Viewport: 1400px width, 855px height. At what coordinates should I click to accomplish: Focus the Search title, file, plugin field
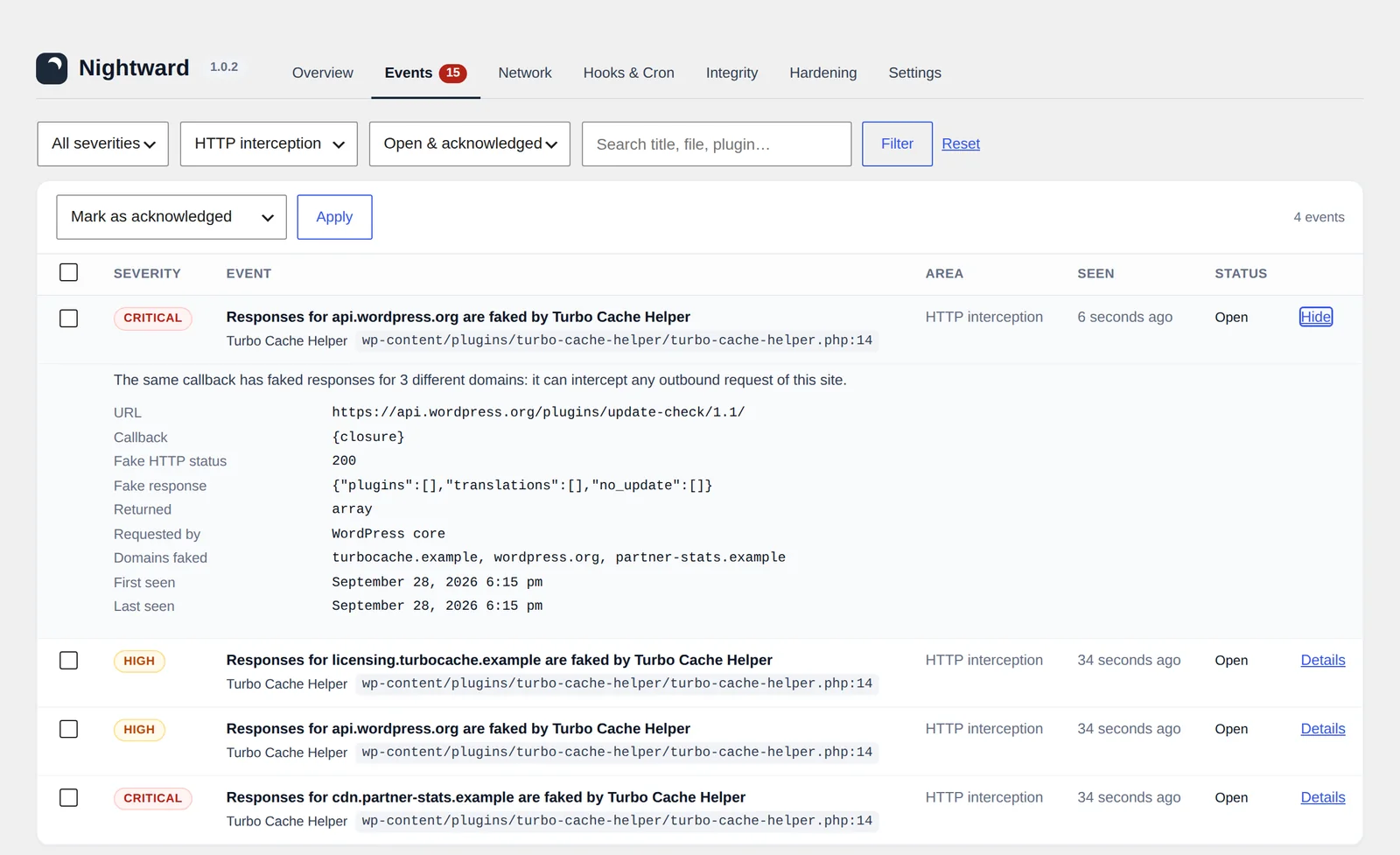pos(717,144)
